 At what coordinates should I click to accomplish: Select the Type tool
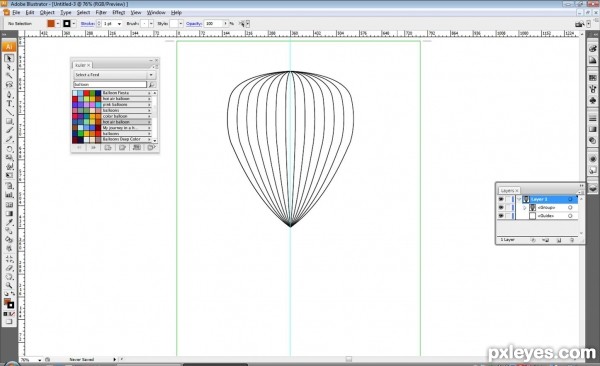9,103
